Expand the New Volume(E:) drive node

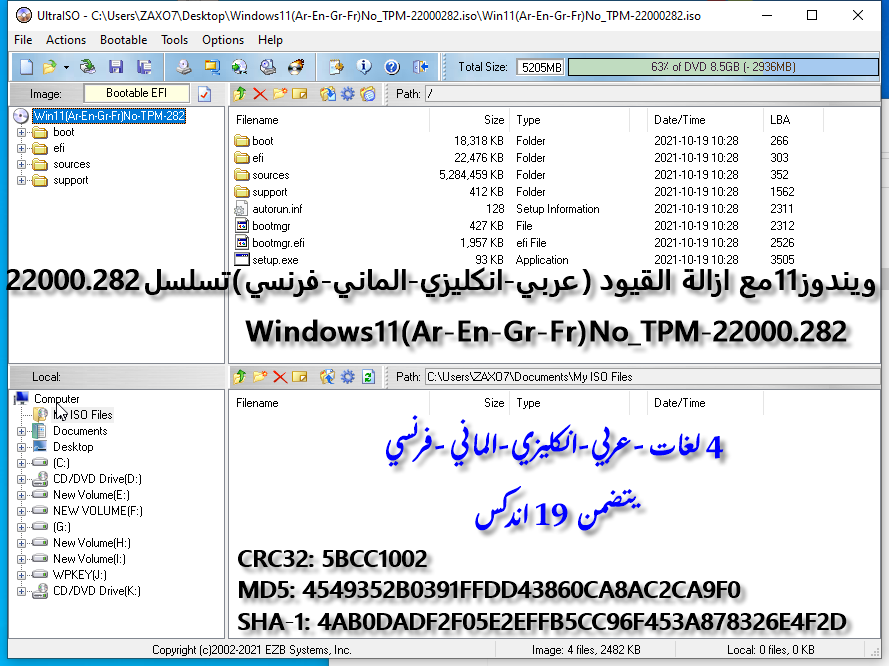pos(22,495)
